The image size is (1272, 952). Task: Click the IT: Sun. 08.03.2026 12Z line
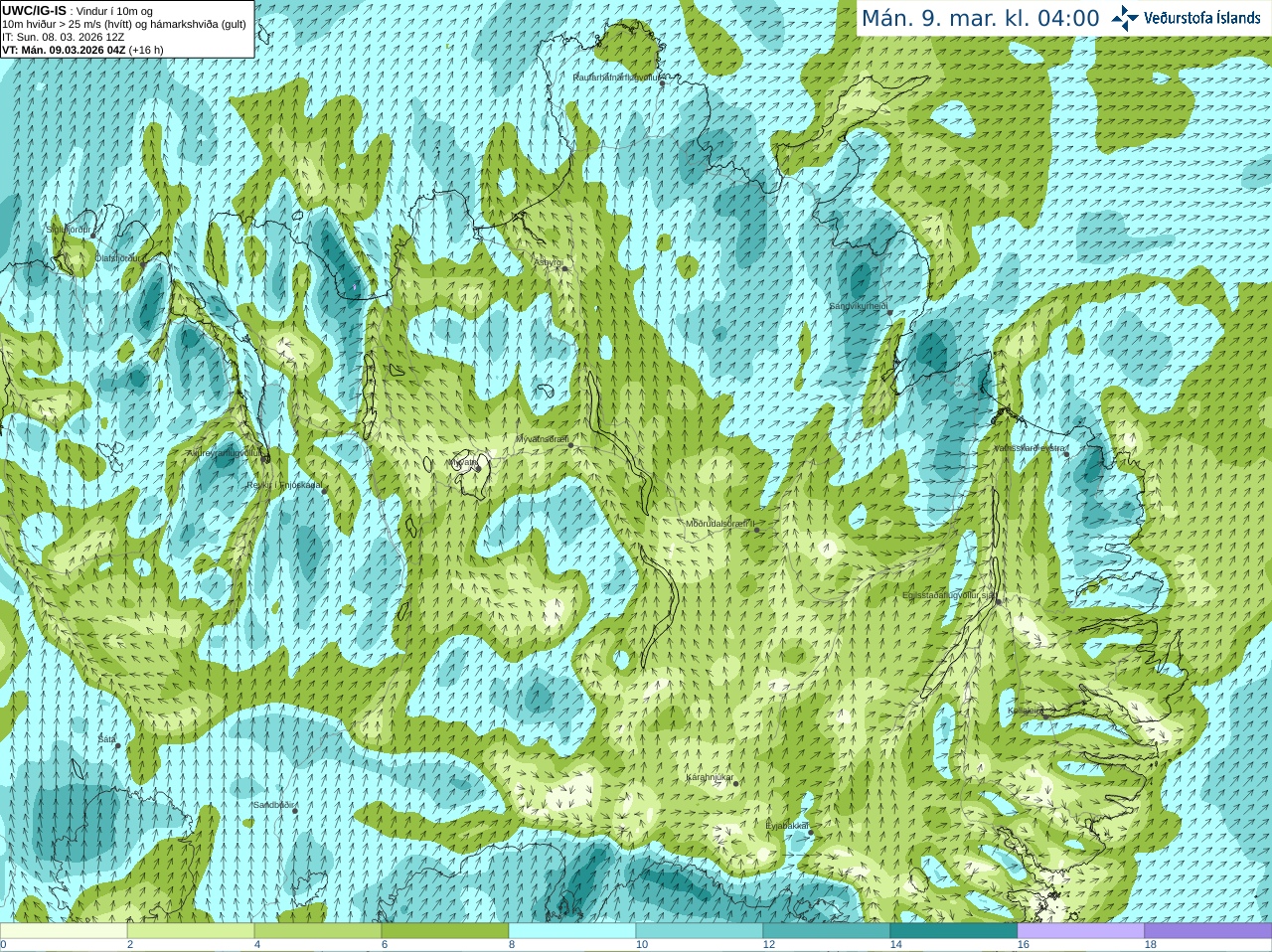[x=64, y=37]
